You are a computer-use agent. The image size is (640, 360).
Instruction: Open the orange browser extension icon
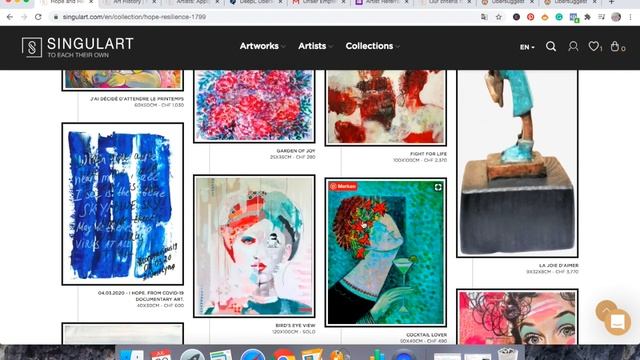point(545,17)
